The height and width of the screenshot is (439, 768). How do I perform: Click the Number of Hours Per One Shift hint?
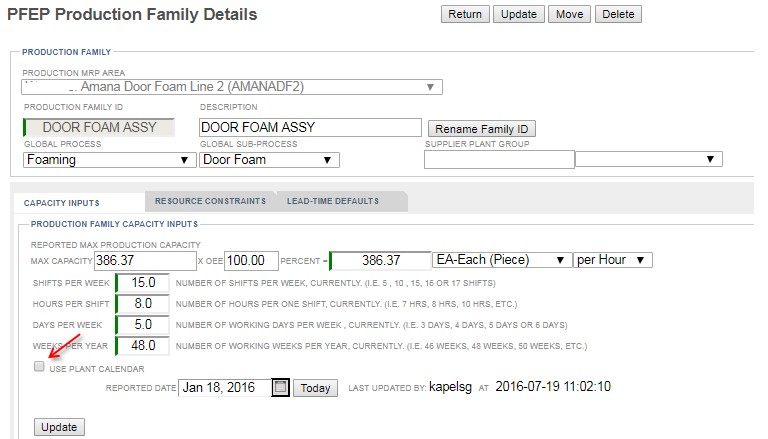(x=346, y=304)
